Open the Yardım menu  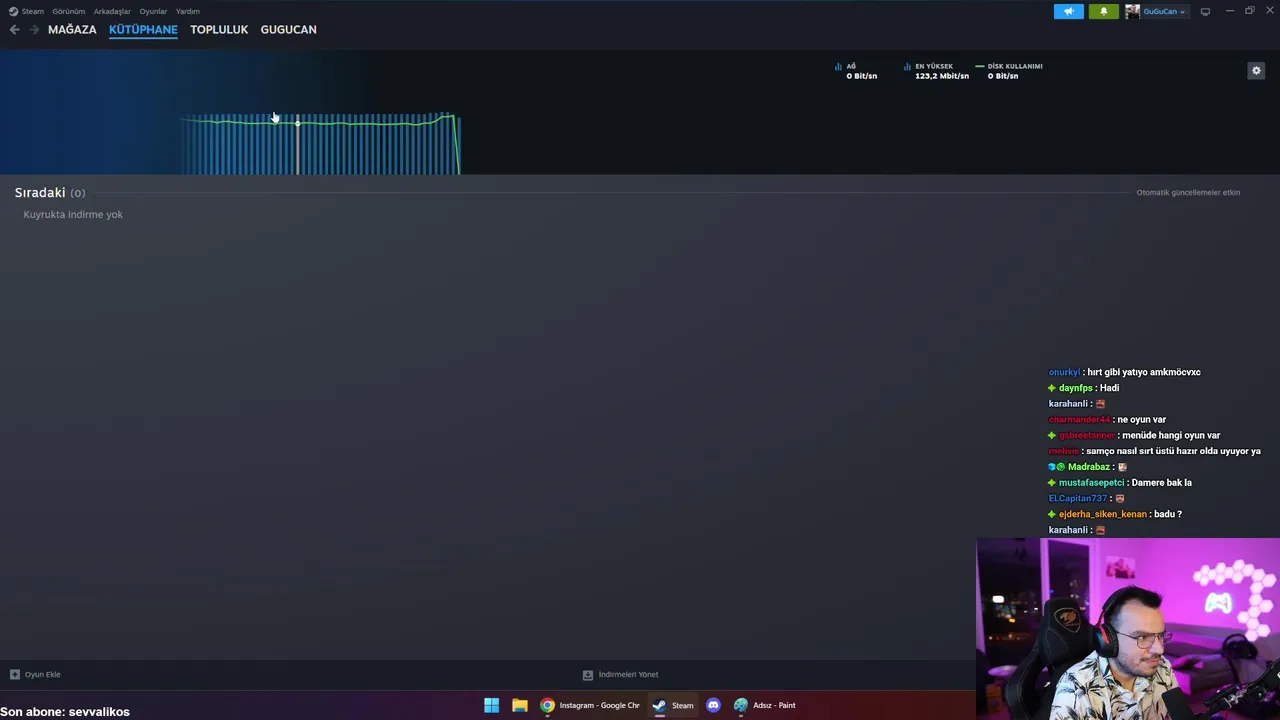click(x=188, y=11)
